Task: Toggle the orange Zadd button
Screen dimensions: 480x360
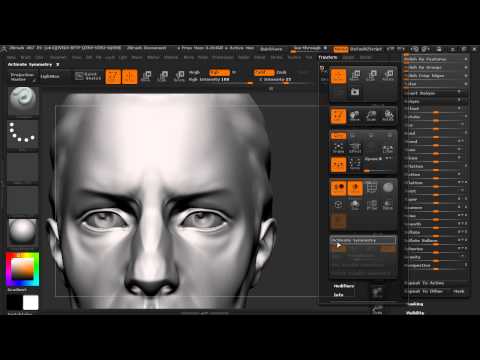Action: (x=264, y=72)
